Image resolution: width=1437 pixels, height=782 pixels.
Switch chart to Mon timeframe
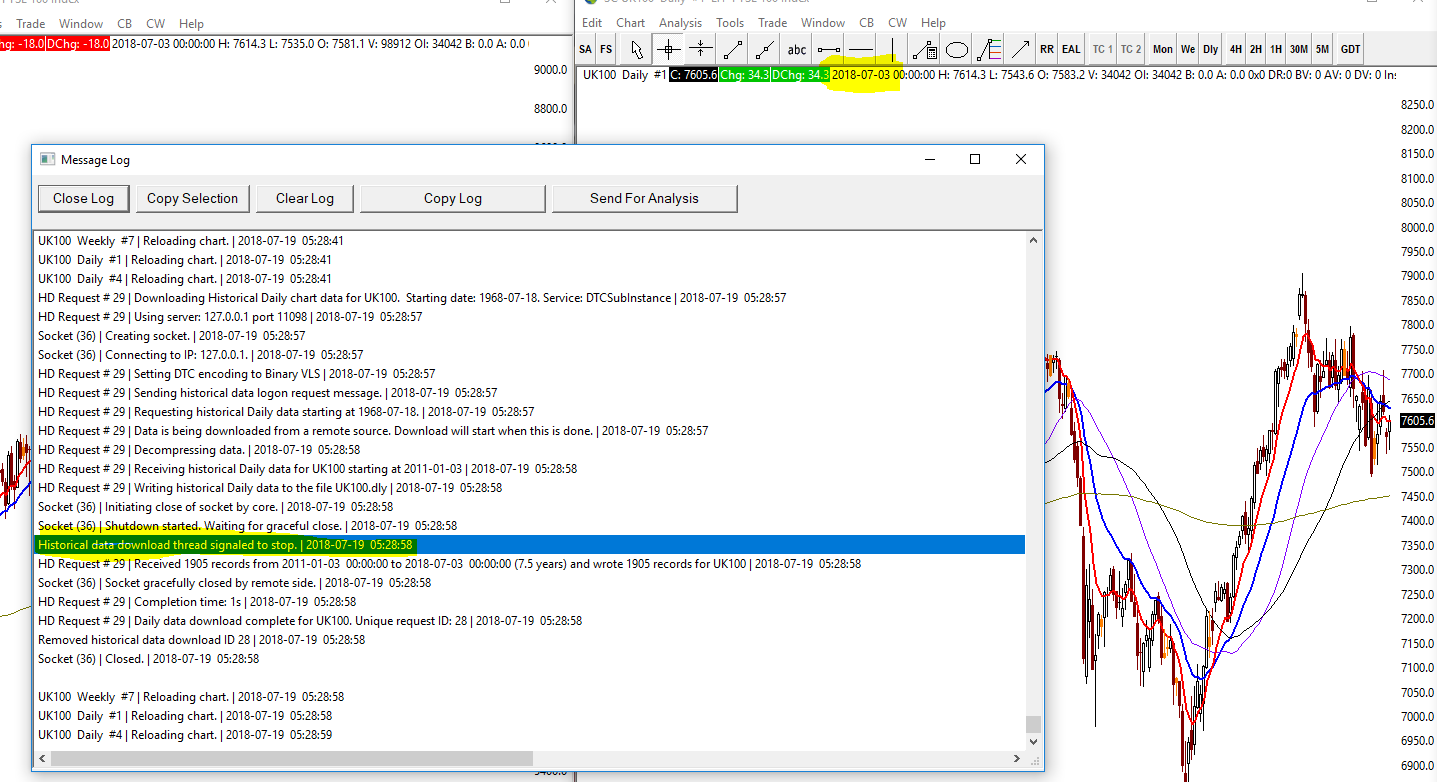tap(1162, 49)
